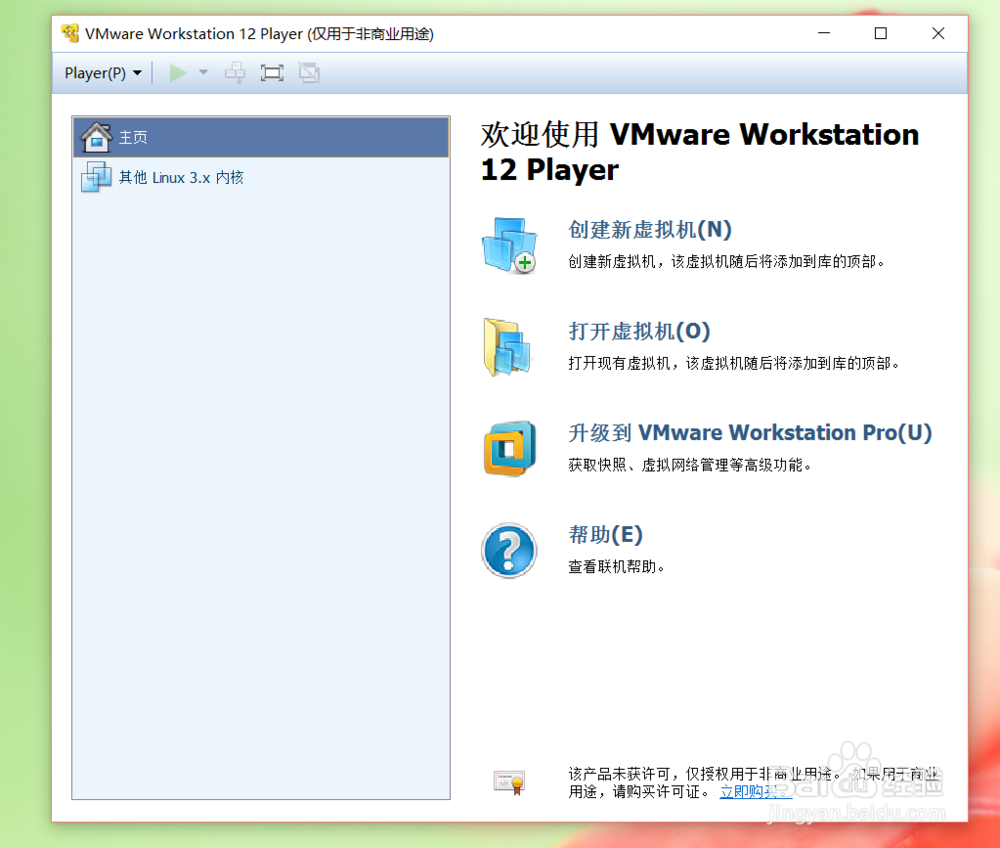The height and width of the screenshot is (848, 1000).
Task: Click the Linux VM icon in library
Action: coord(96,177)
